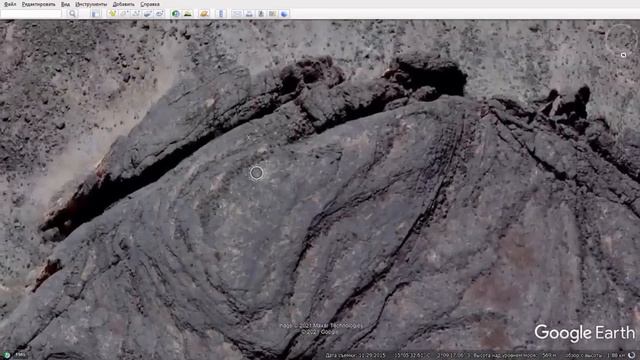Select the Add Image Overlay tool
Screen dimensions: 640x360
[x=148, y=13]
